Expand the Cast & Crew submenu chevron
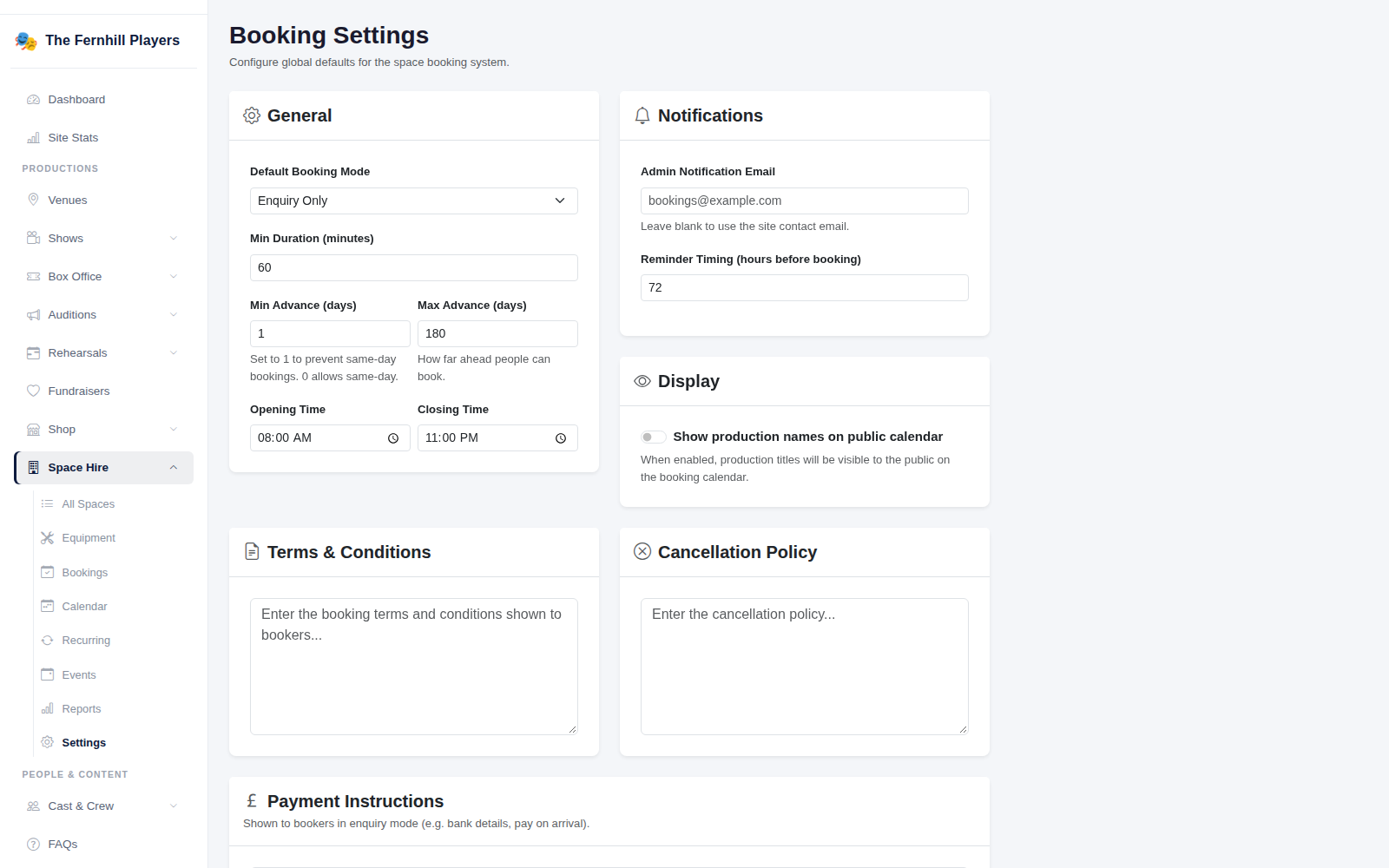This screenshot has width=1389, height=868. pos(174,806)
